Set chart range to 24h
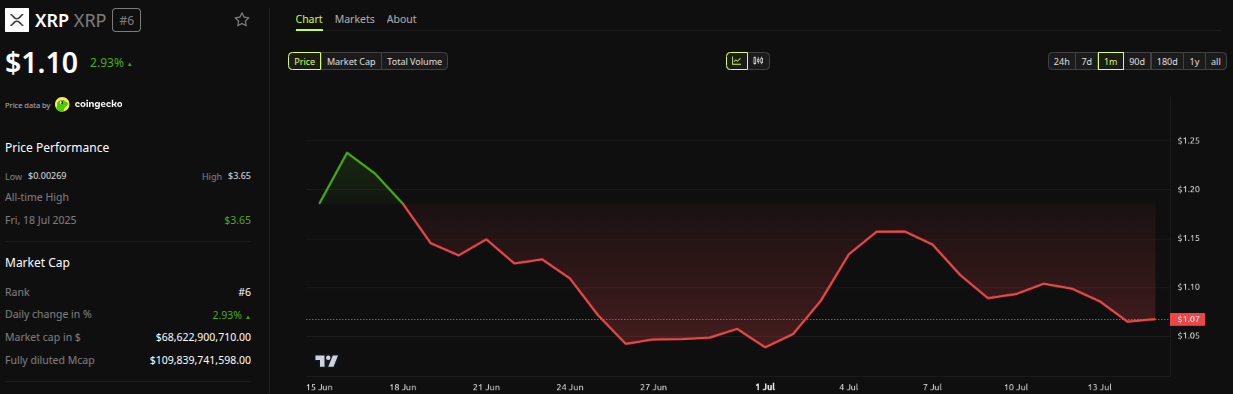This screenshot has width=1233, height=394. 1061,61
